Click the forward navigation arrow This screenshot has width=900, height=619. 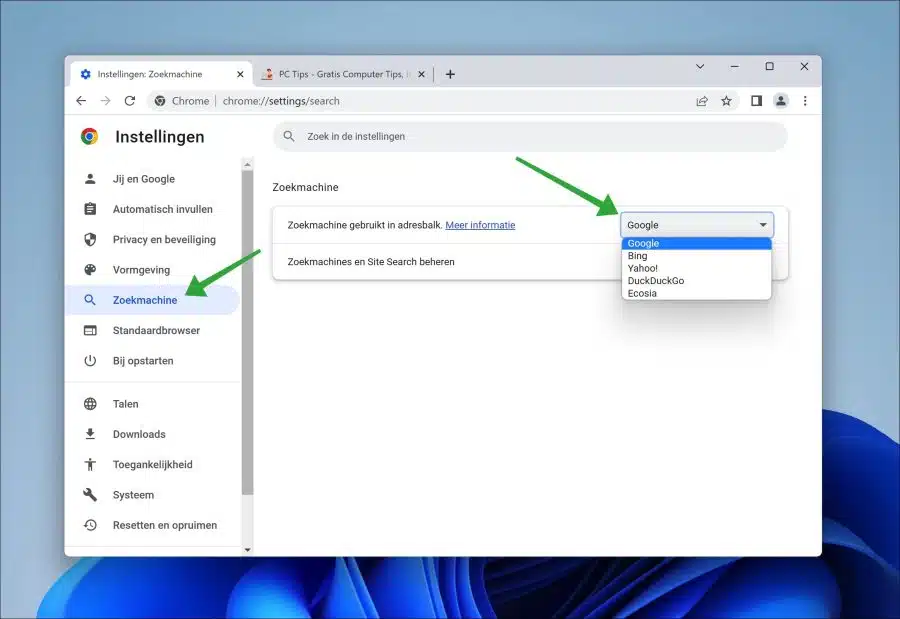click(105, 101)
